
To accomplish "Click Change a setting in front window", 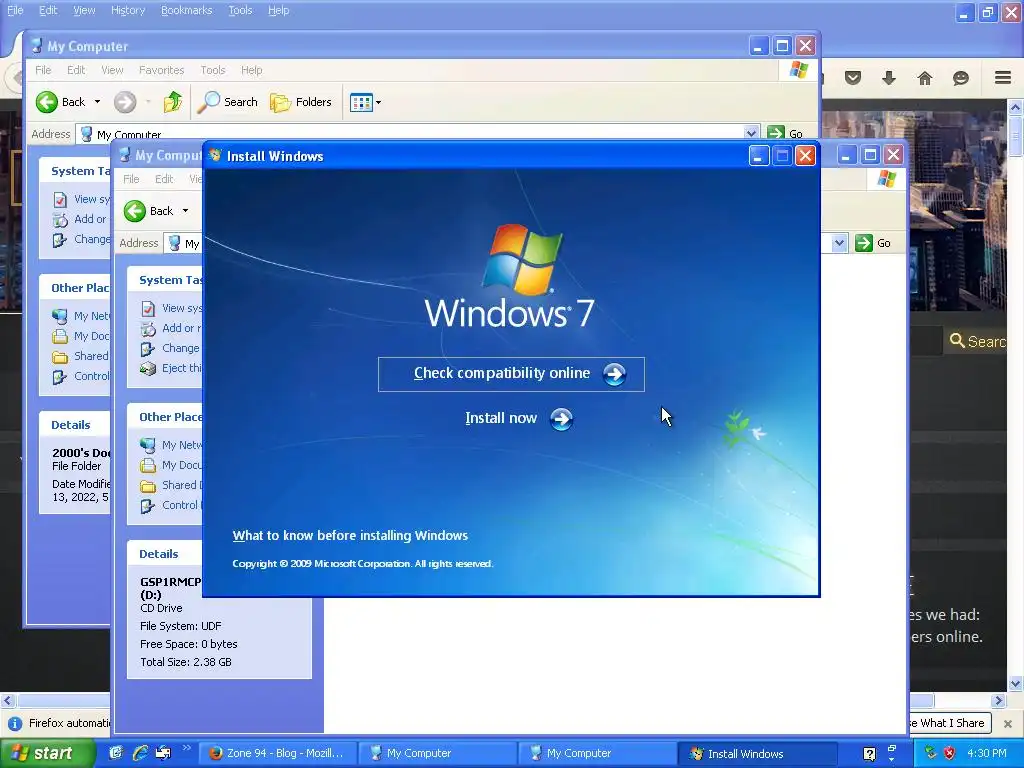I will [181, 348].
